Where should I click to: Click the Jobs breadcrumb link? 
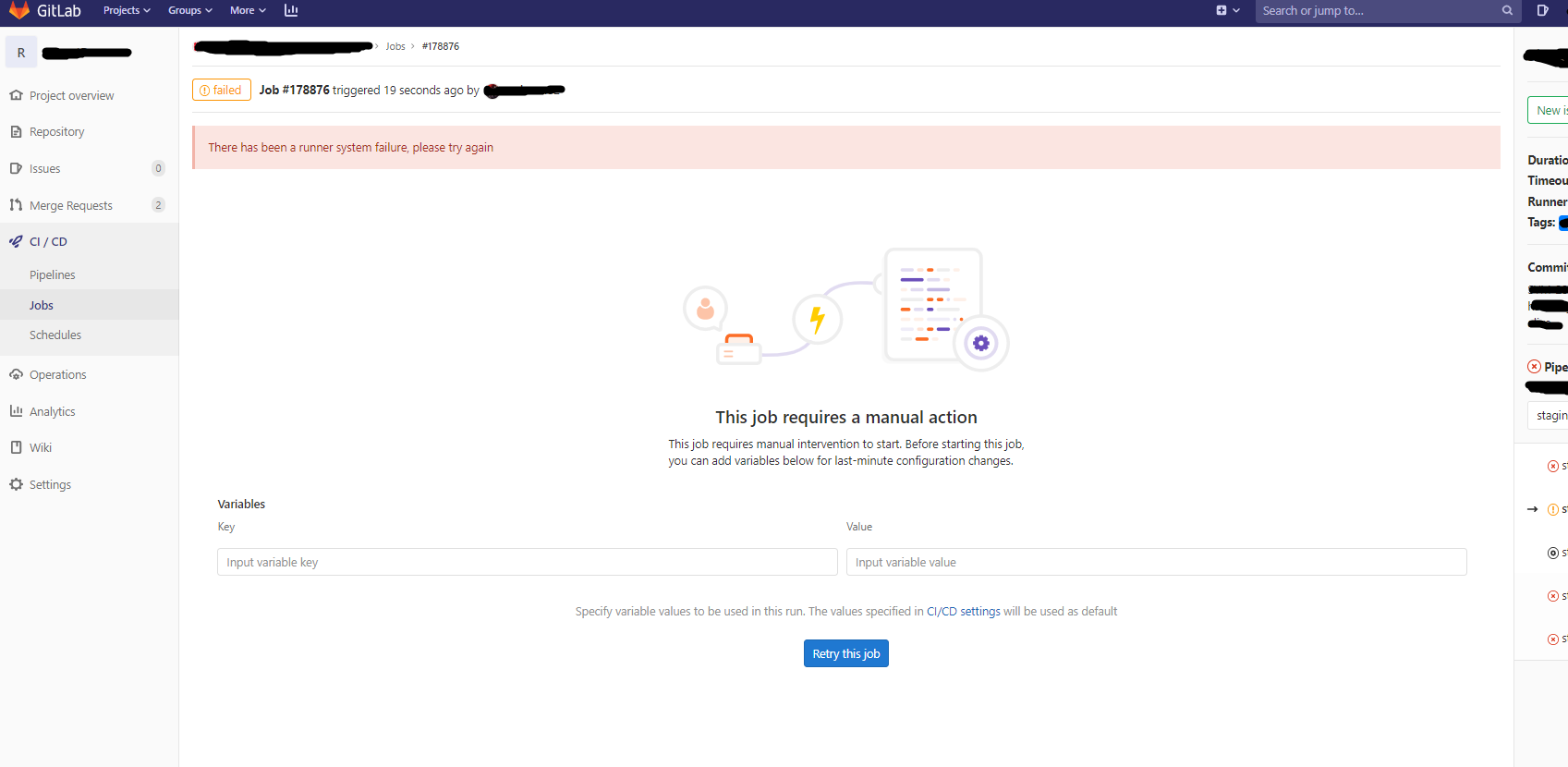tap(395, 46)
